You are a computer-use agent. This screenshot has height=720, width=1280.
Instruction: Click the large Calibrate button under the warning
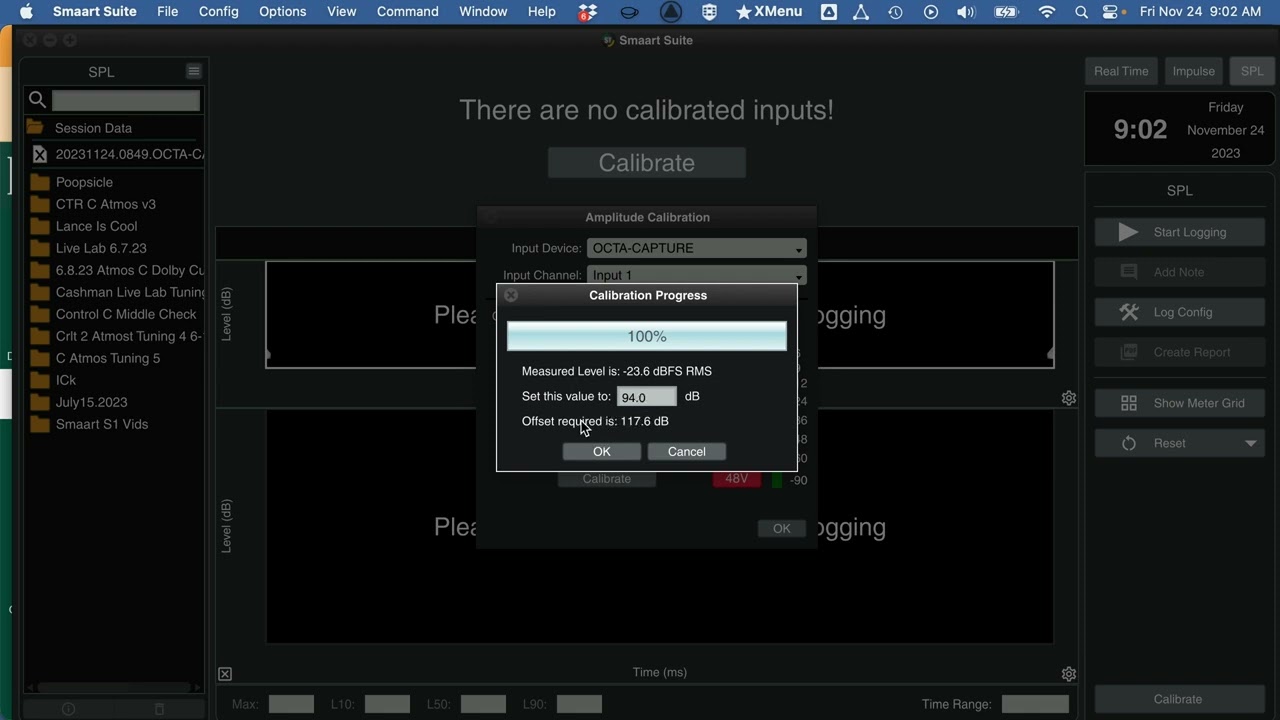coord(647,163)
